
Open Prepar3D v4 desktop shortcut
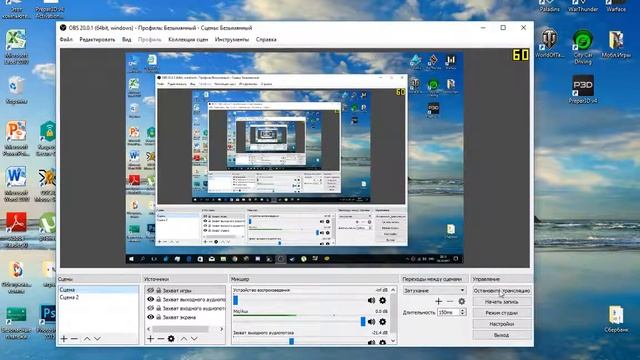point(583,89)
